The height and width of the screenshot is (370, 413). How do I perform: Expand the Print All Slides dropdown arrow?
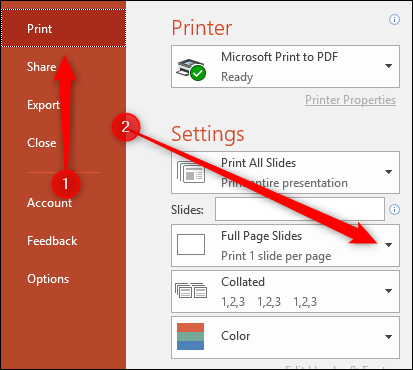[388, 172]
